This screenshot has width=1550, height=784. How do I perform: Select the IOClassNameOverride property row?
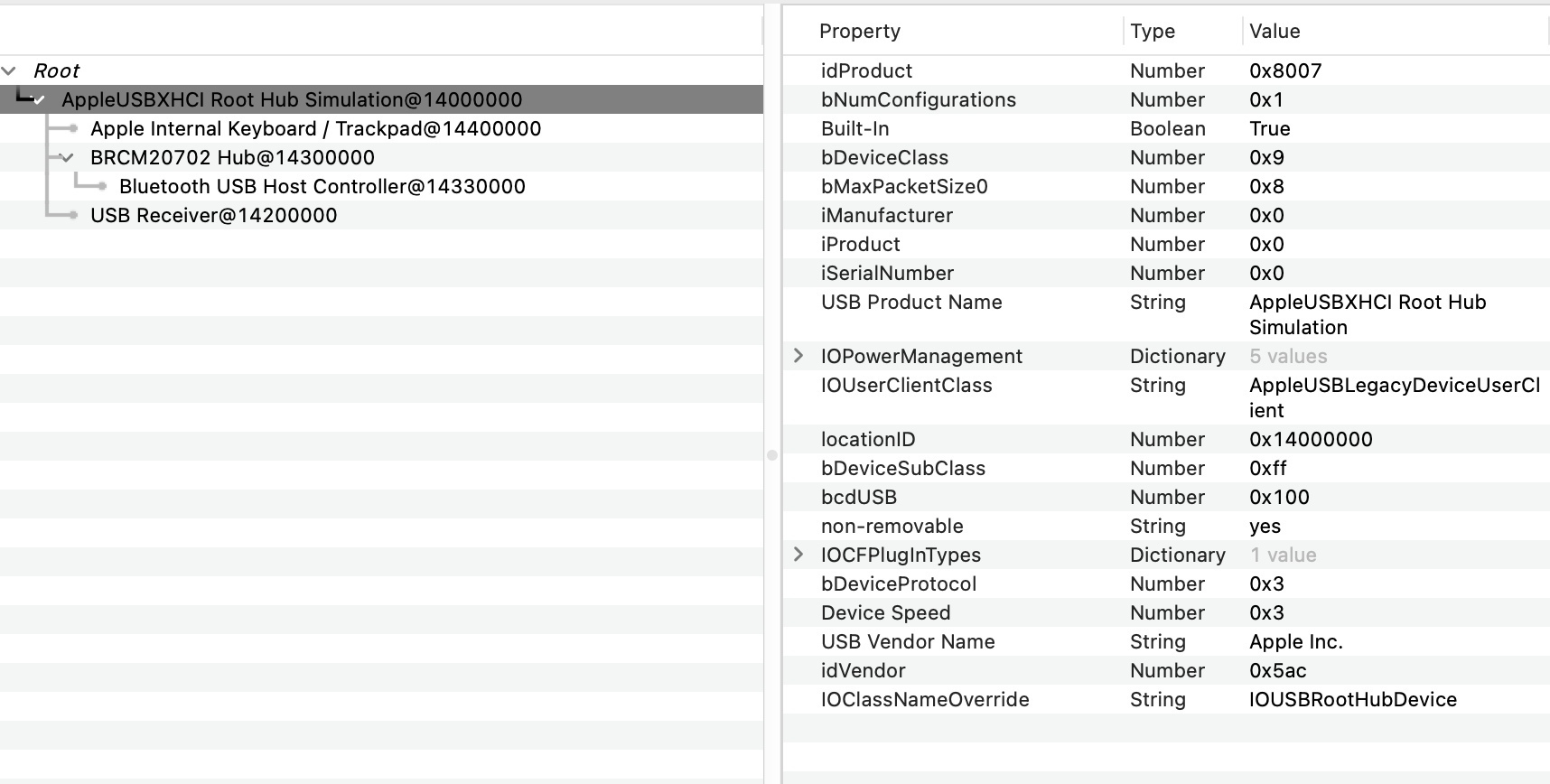[x=924, y=700]
